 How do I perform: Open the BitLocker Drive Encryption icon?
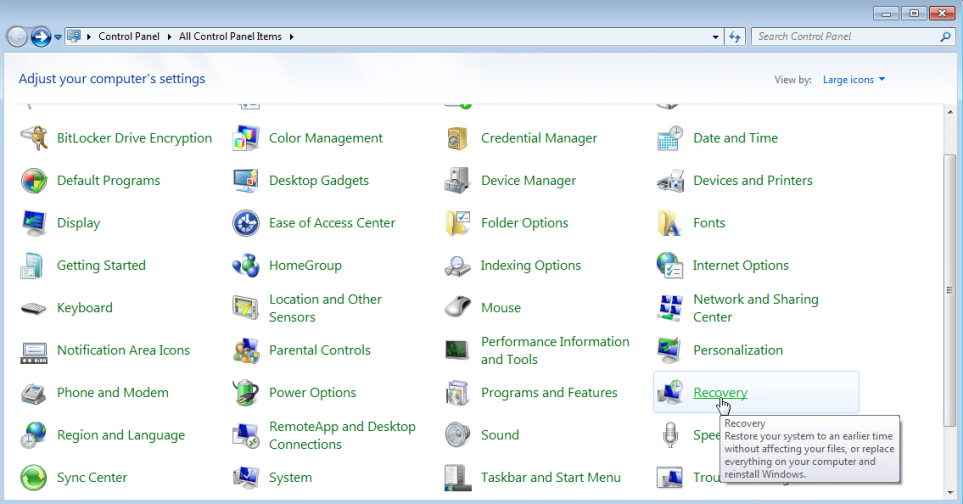34,138
